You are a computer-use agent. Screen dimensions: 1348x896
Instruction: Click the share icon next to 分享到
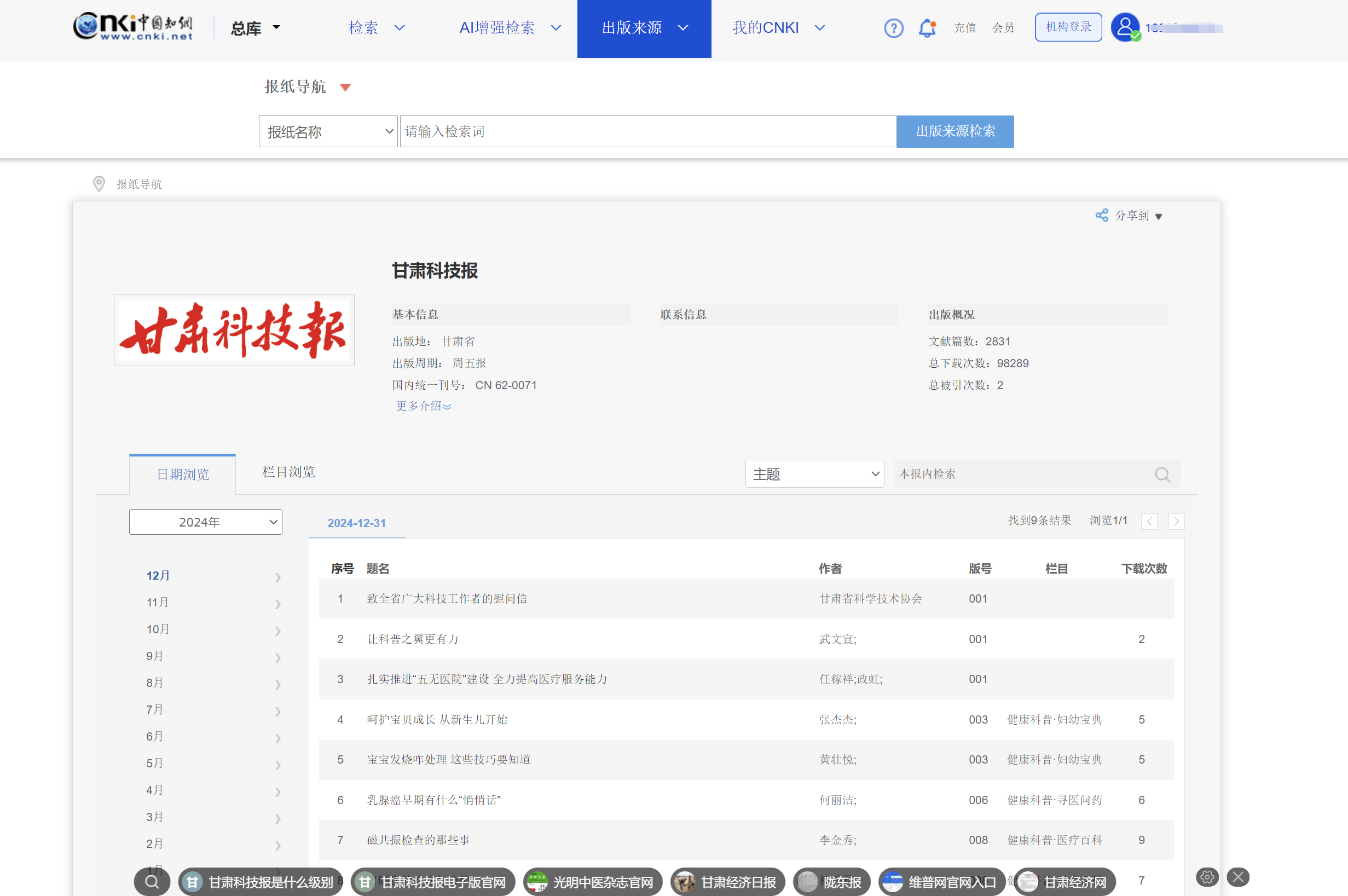(x=1101, y=216)
